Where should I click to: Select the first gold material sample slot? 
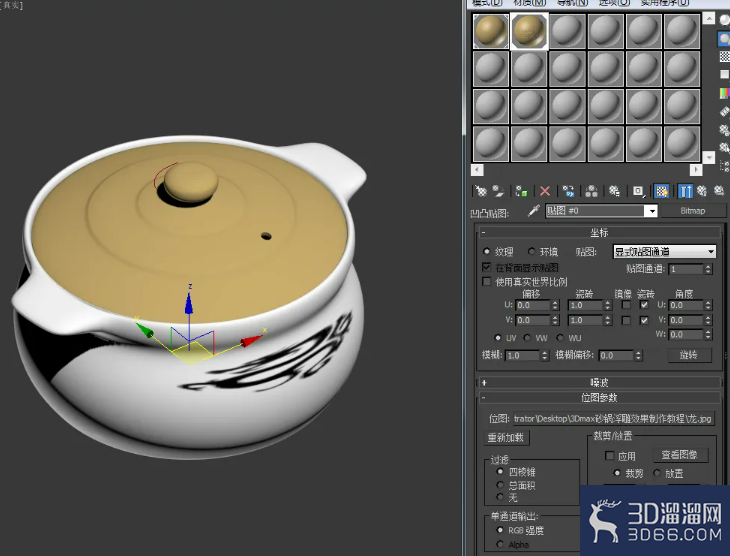[491, 31]
